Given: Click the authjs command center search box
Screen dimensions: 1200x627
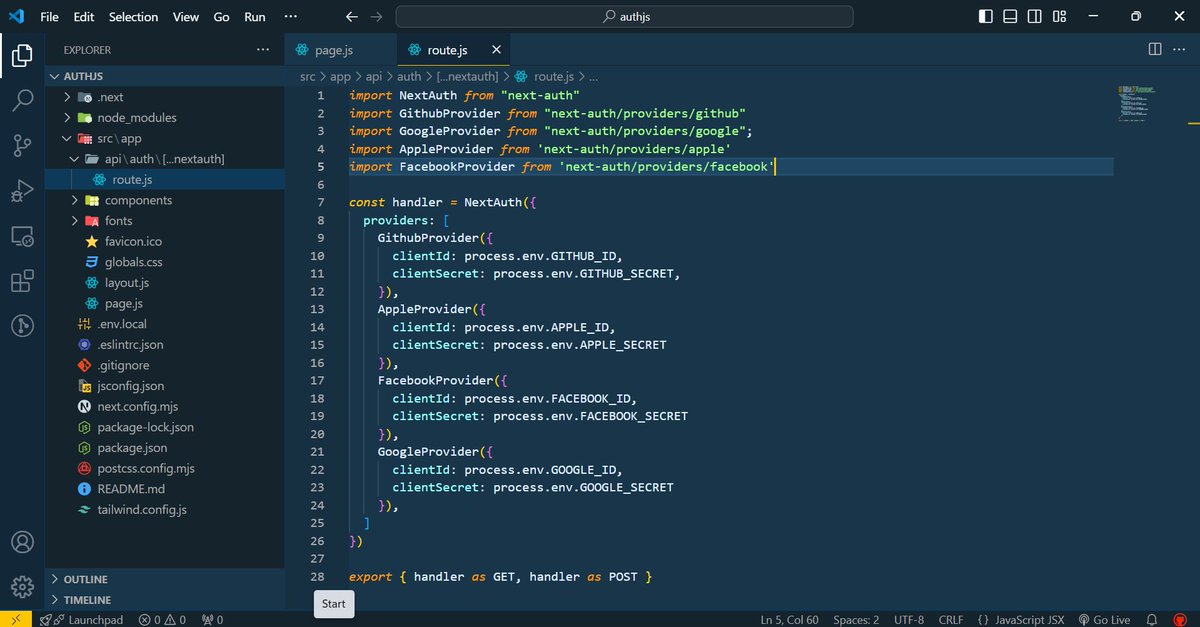Looking at the screenshot, I should 625,16.
